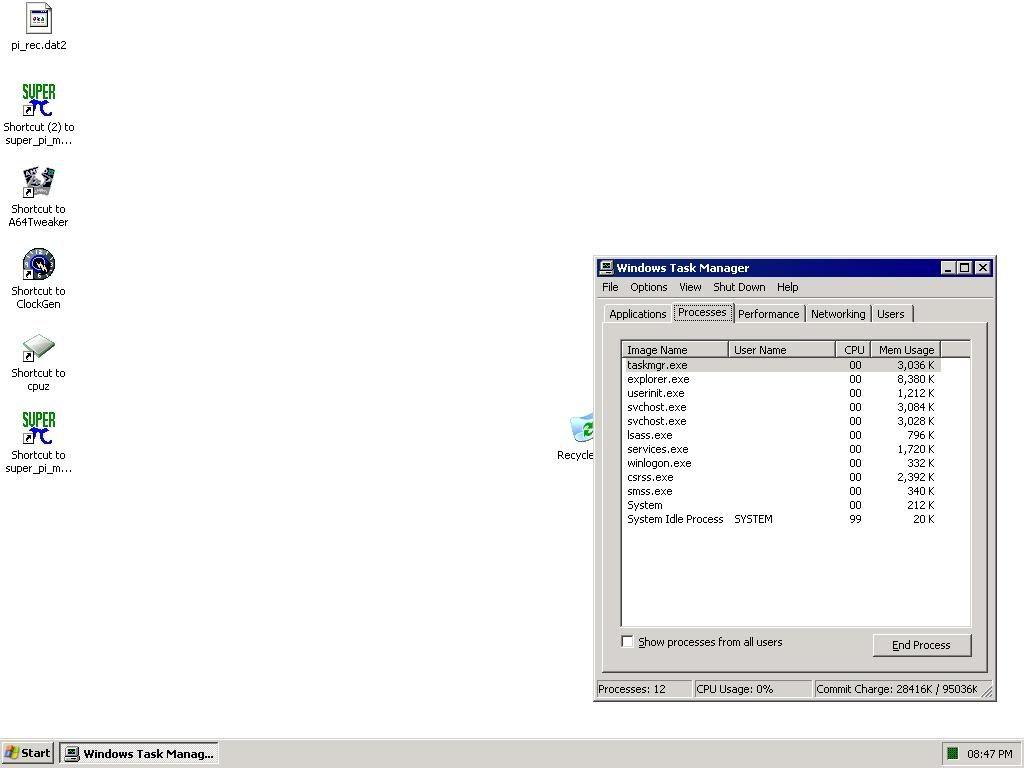This screenshot has height=768, width=1024.
Task: Select the A64Tweaker shortcut icon
Action: click(x=39, y=182)
